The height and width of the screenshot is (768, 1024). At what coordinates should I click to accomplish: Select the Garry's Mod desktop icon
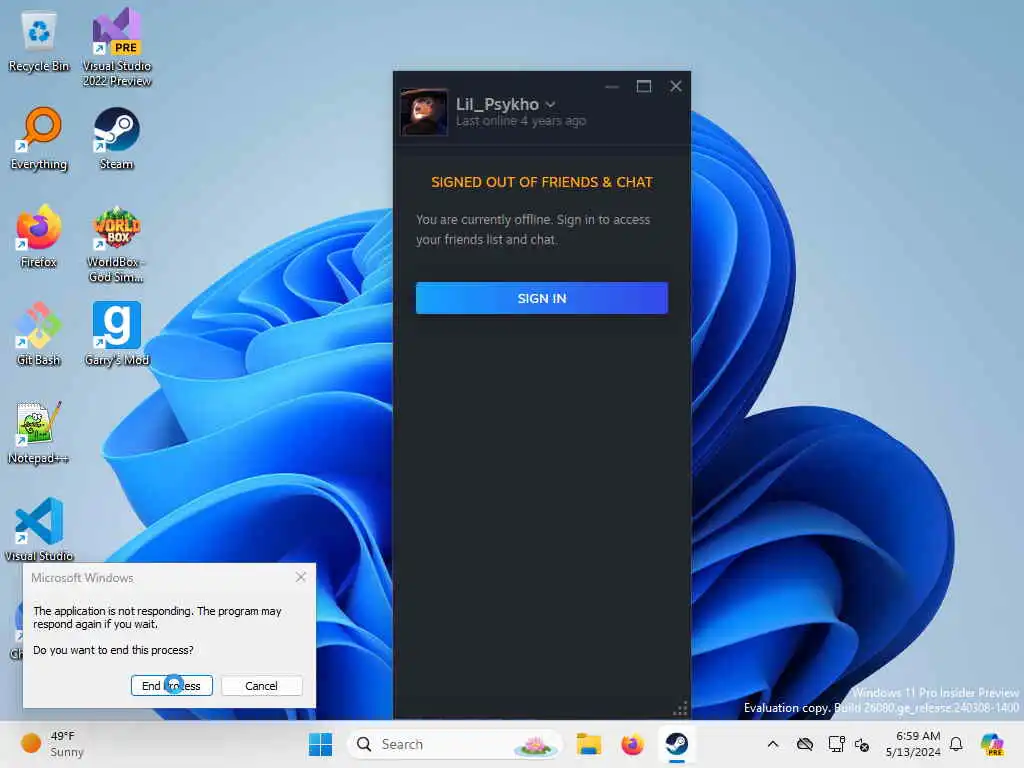pos(117,335)
